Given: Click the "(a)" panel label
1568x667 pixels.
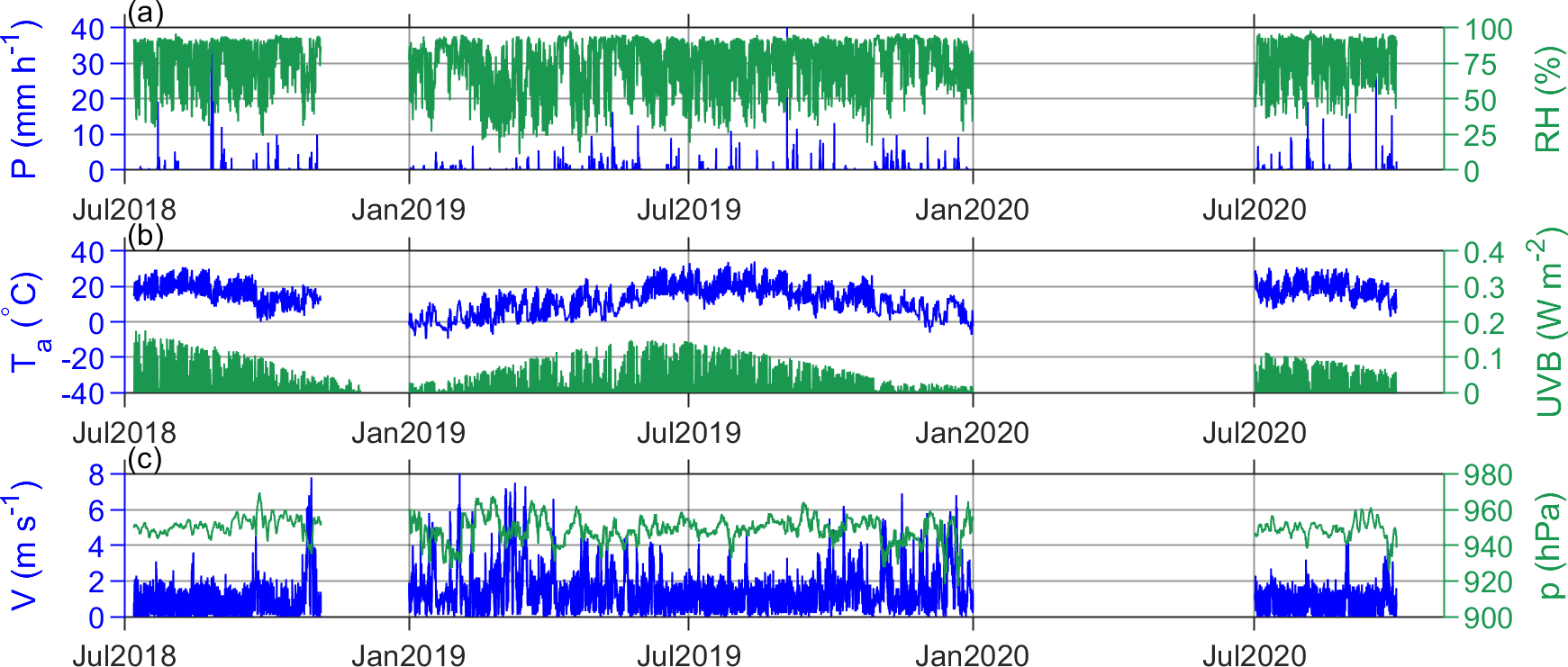Looking at the screenshot, I should [x=145, y=13].
